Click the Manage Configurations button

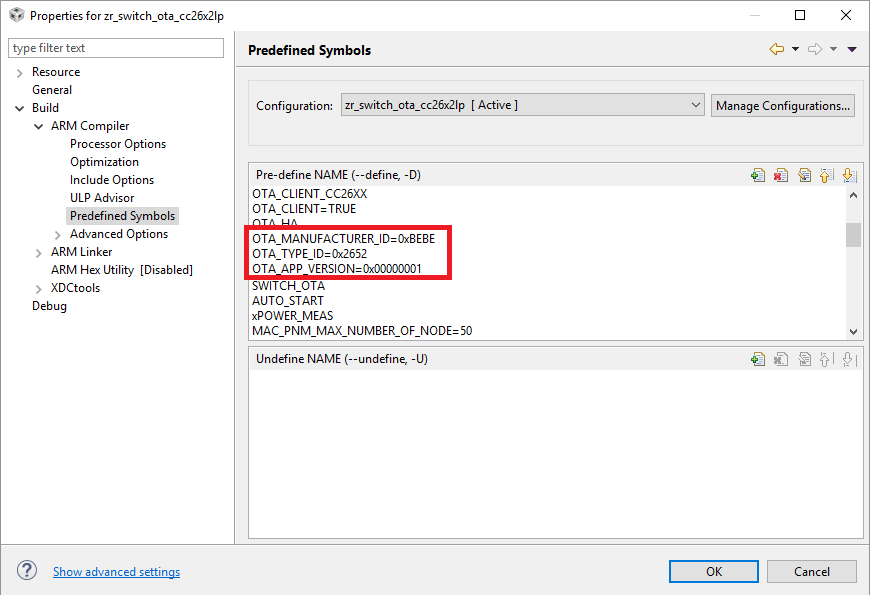tap(783, 105)
